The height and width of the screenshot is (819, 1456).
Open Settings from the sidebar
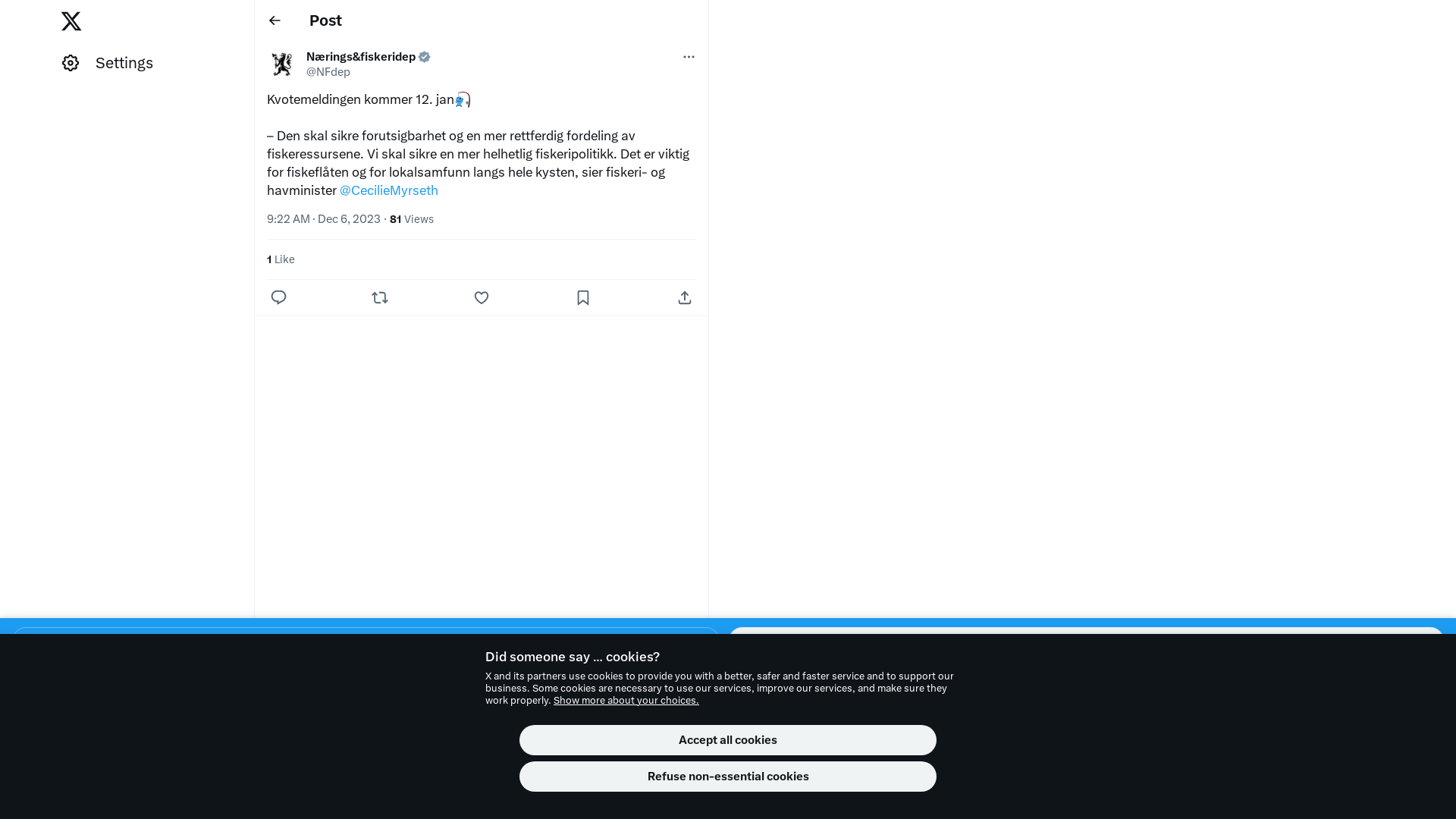click(108, 63)
